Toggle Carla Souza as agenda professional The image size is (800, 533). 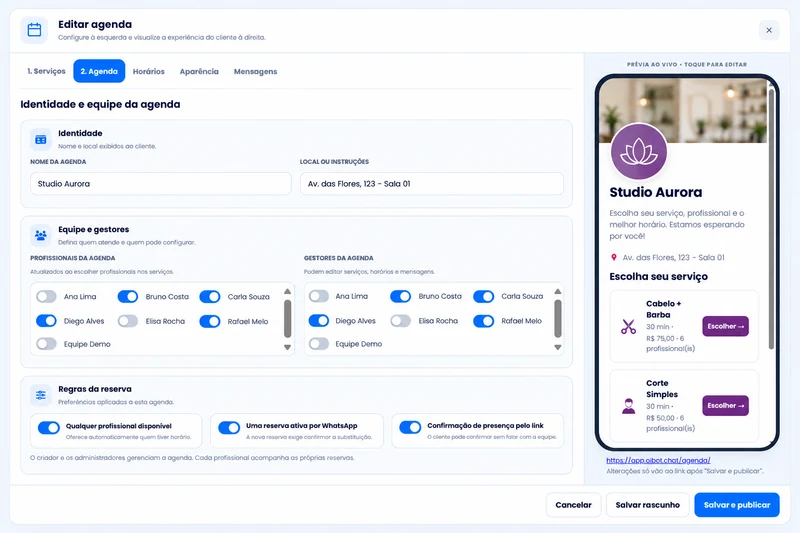(x=210, y=296)
